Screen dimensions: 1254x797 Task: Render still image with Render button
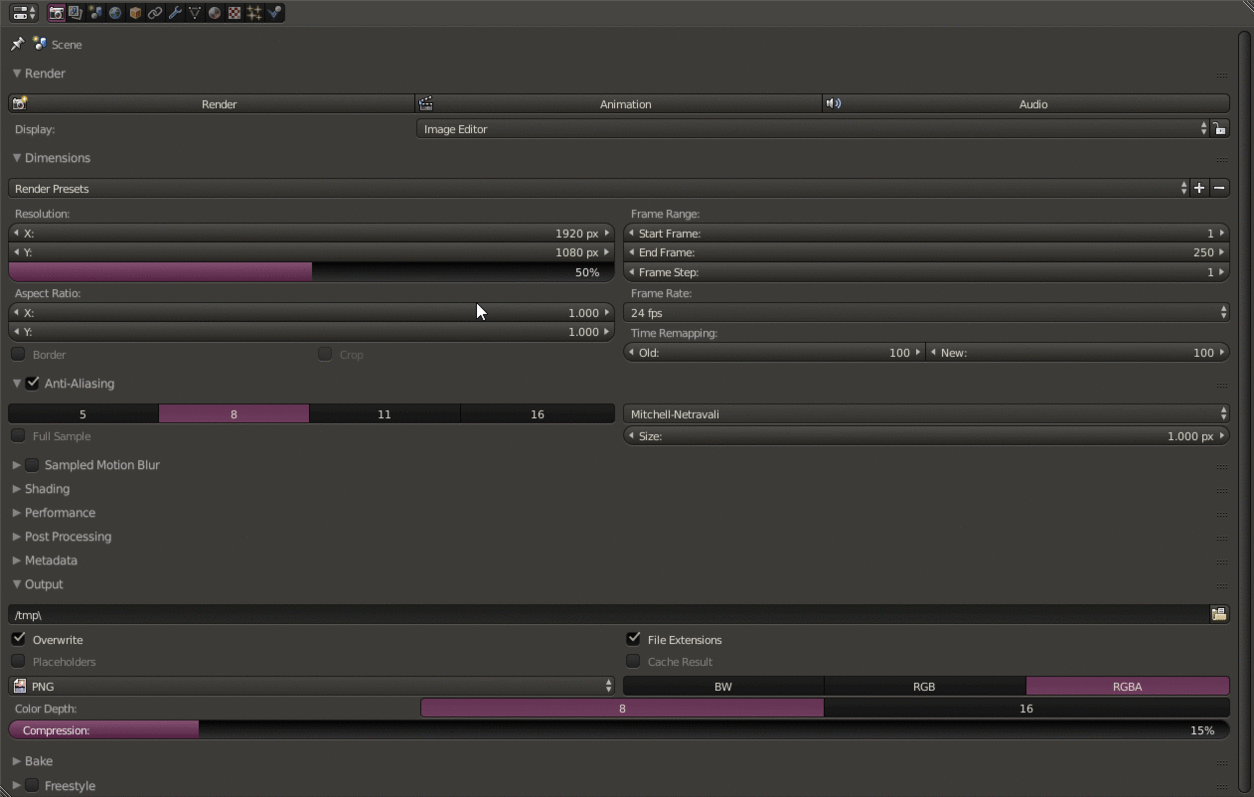[211, 104]
